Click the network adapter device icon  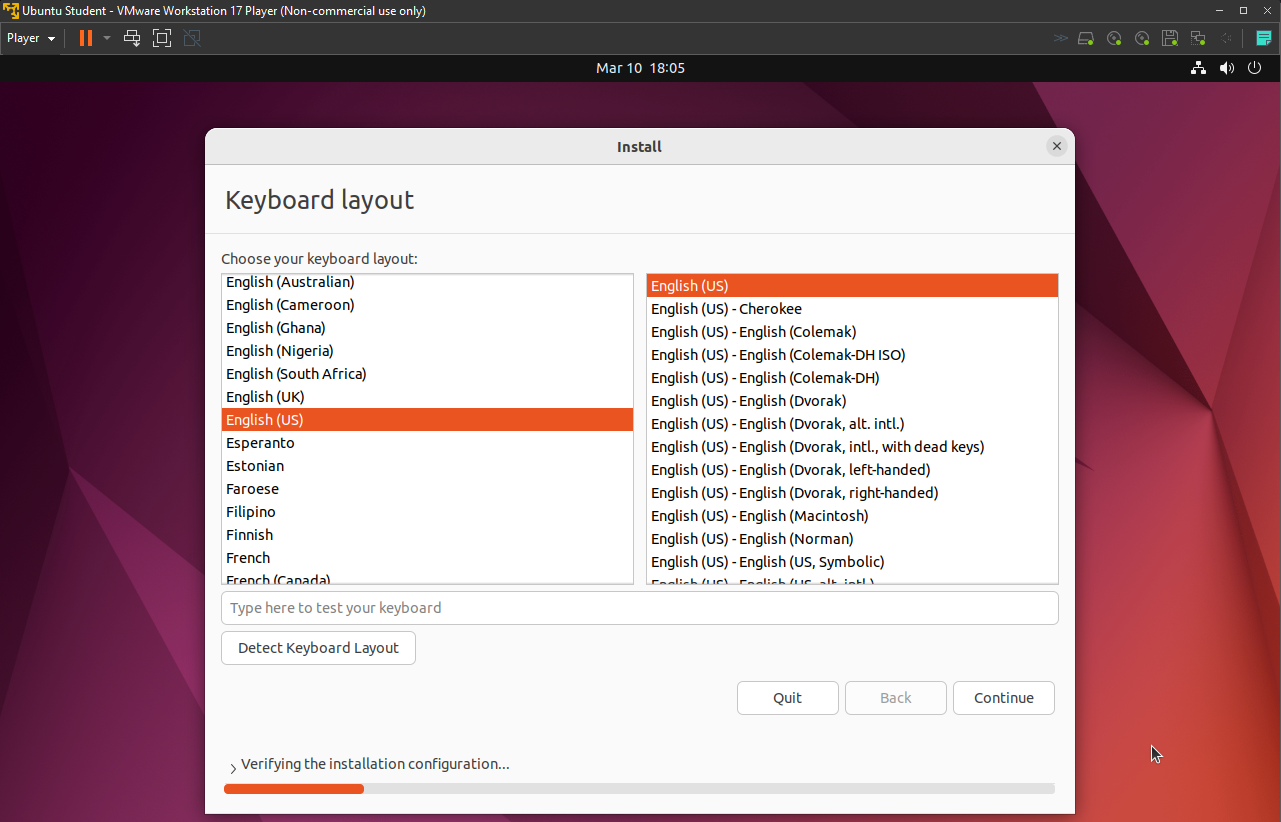tap(1198, 38)
